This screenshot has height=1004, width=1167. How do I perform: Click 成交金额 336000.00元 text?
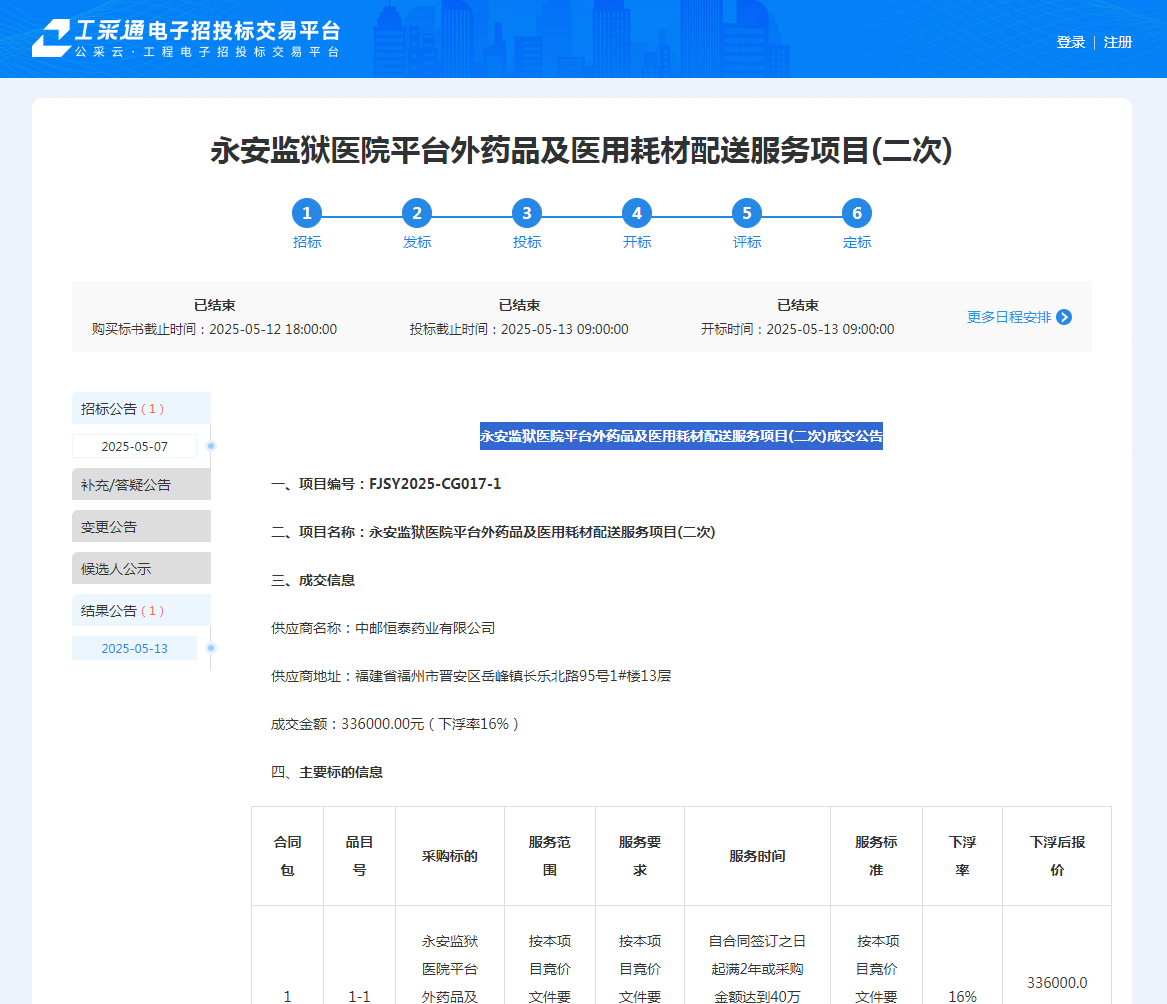394,724
